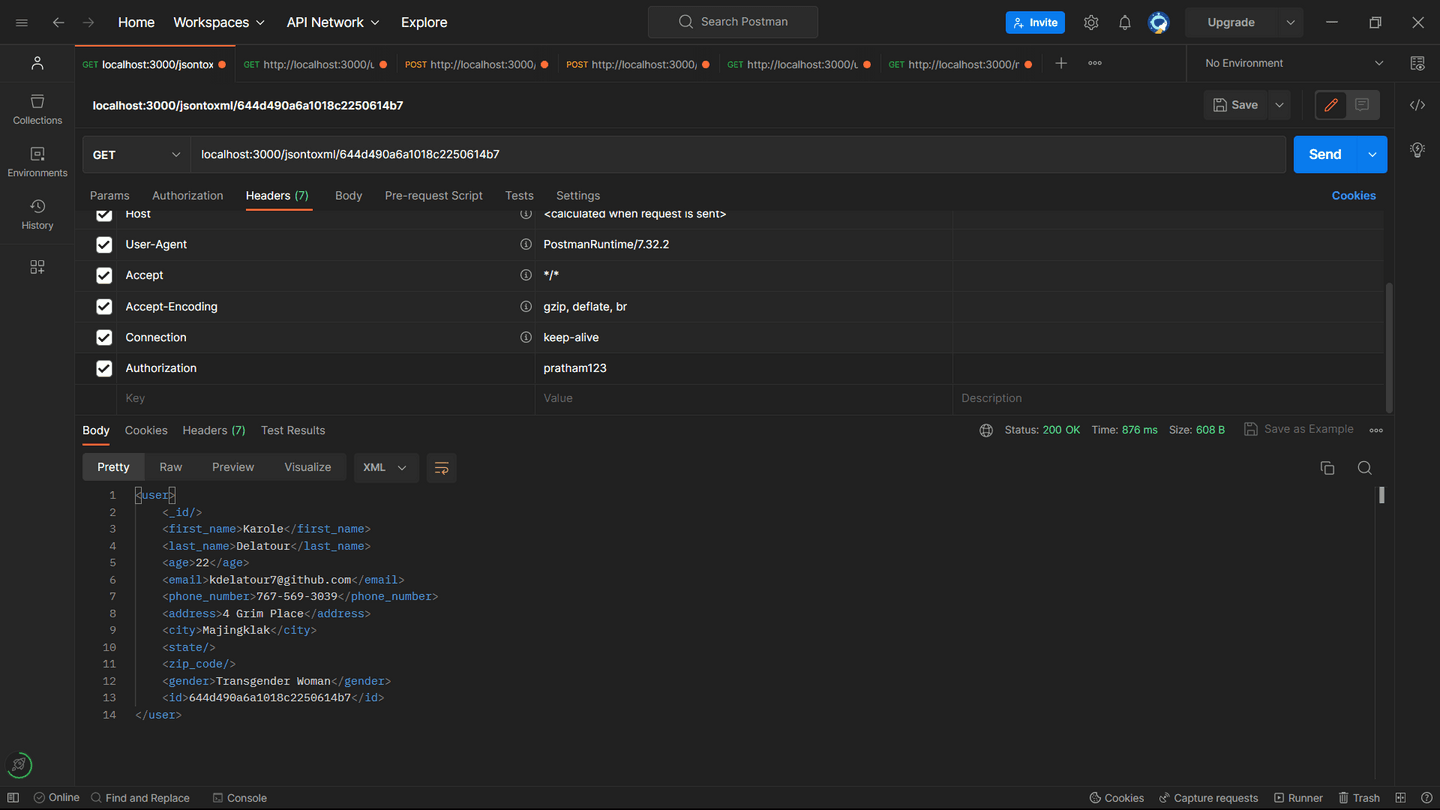Screen dimensions: 1440x810
Task: Open the lightbulb info icon
Action: coord(1417,150)
